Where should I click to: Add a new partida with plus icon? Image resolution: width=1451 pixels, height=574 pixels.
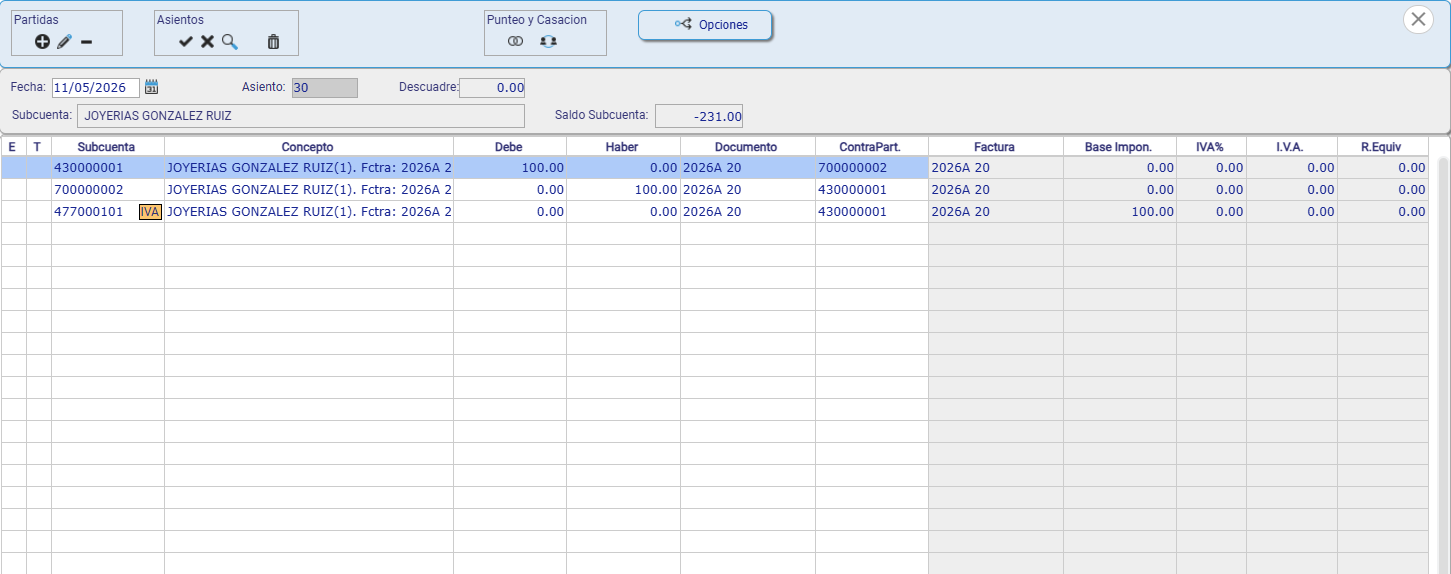[x=42, y=42]
